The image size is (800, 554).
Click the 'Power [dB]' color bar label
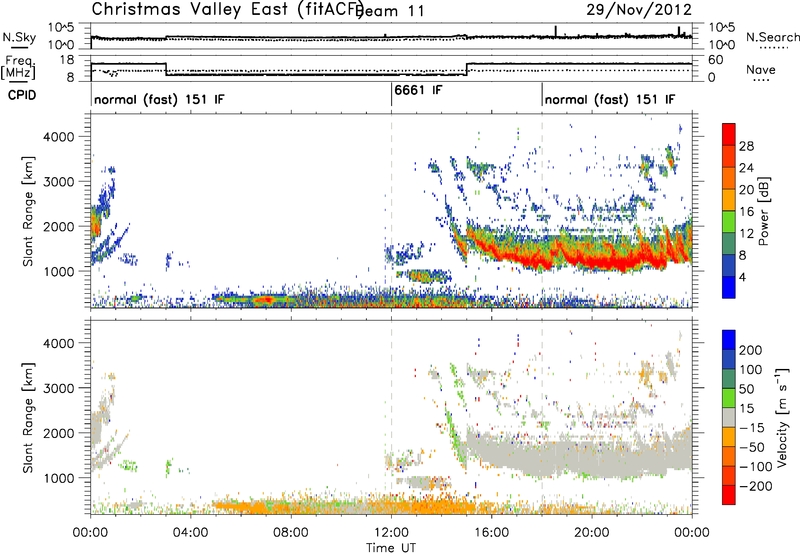763,211
